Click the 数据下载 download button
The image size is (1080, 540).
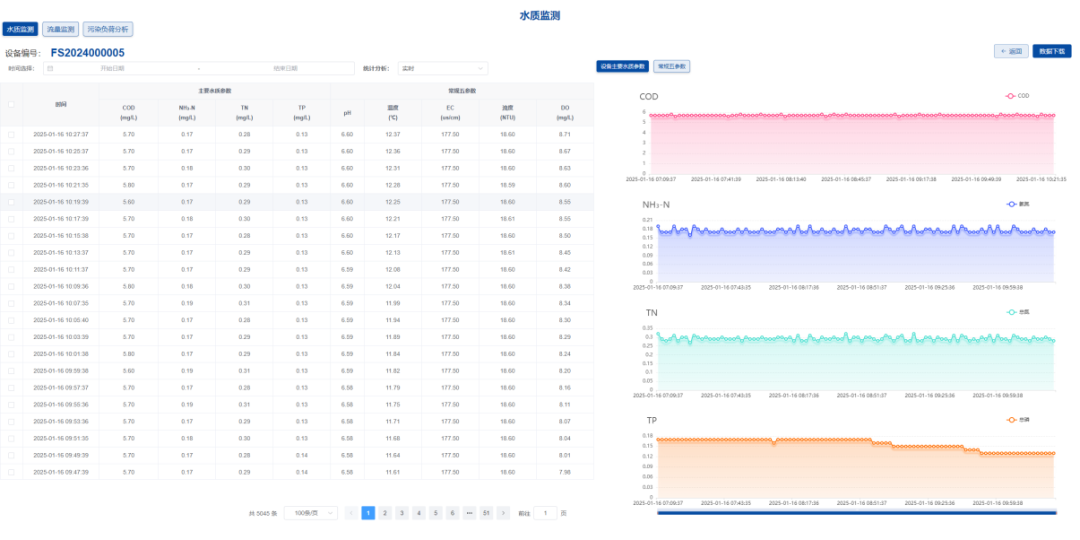1051,50
